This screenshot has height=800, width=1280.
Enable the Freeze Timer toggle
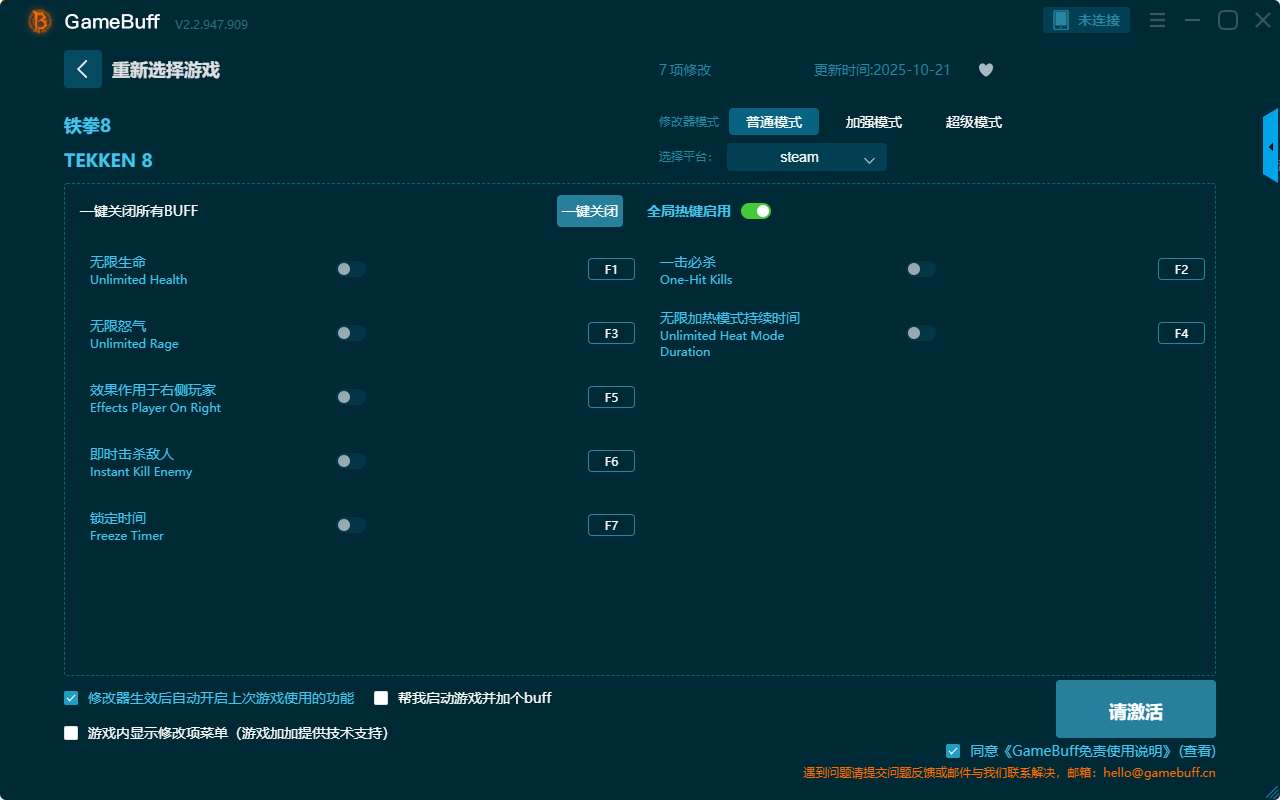(351, 525)
